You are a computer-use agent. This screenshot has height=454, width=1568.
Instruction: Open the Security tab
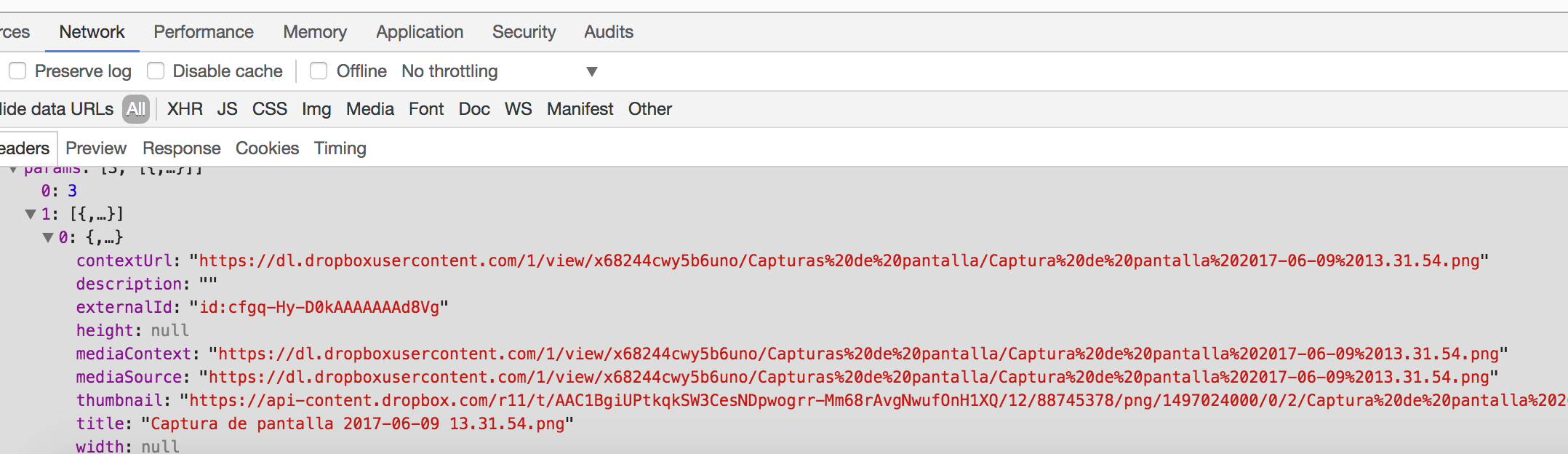coord(524,32)
